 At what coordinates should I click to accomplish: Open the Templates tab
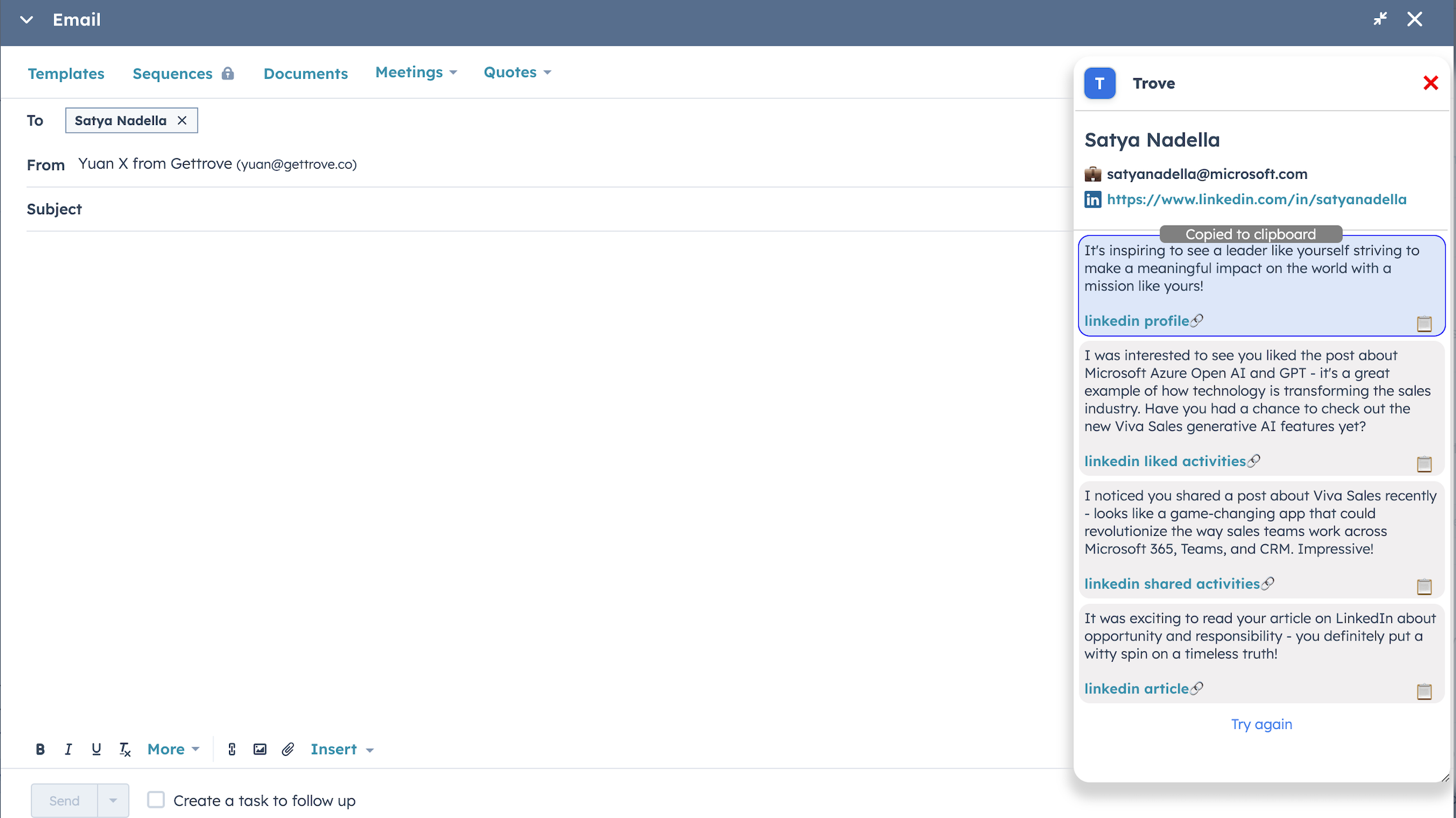66,74
